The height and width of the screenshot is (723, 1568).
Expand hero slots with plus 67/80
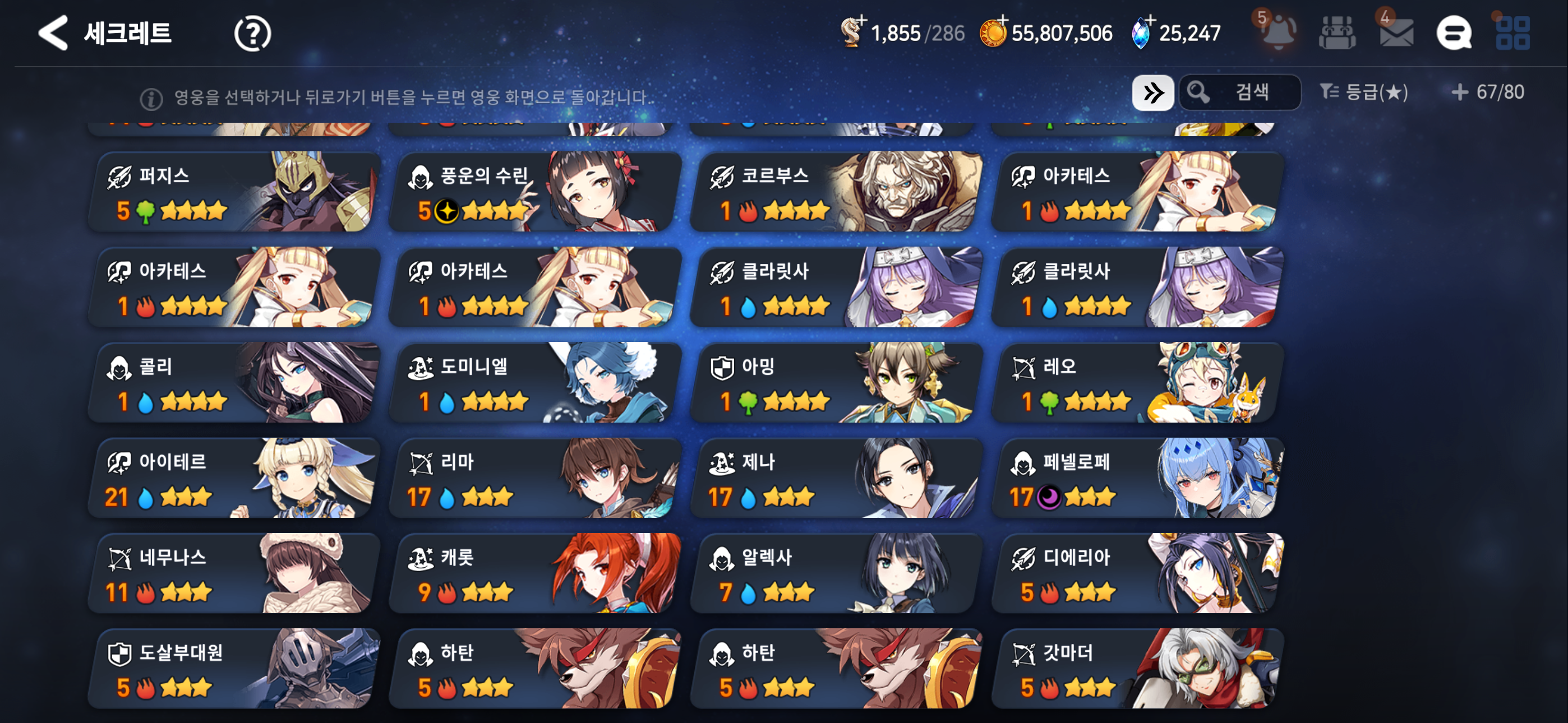1488,92
